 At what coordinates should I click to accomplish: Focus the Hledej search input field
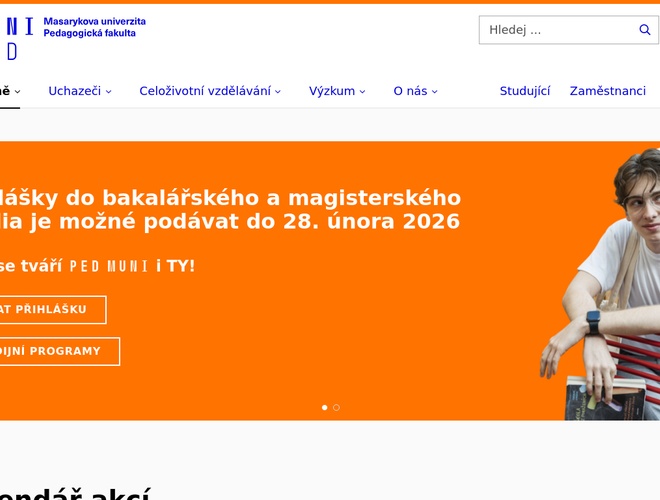[558, 29]
